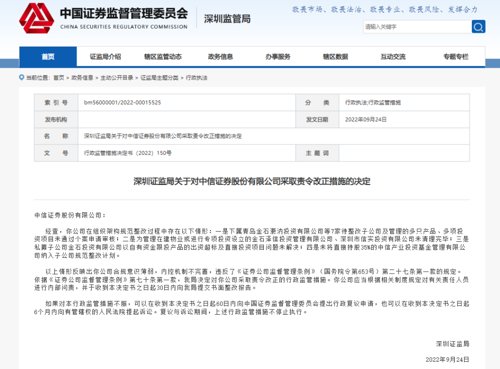Screen dimensions: 500x369
Task: Focus the keyword search input field
Action: [417, 27]
